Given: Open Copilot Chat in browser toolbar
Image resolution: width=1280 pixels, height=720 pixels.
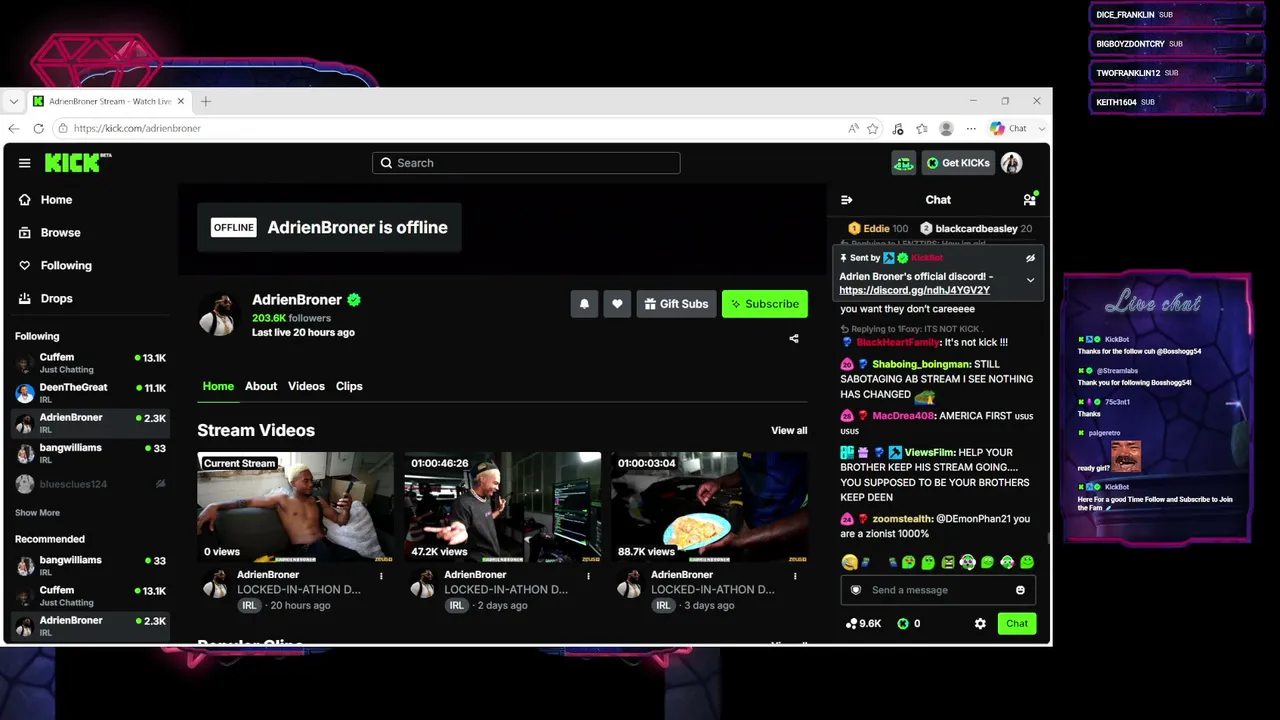Looking at the screenshot, I should click(x=1009, y=128).
